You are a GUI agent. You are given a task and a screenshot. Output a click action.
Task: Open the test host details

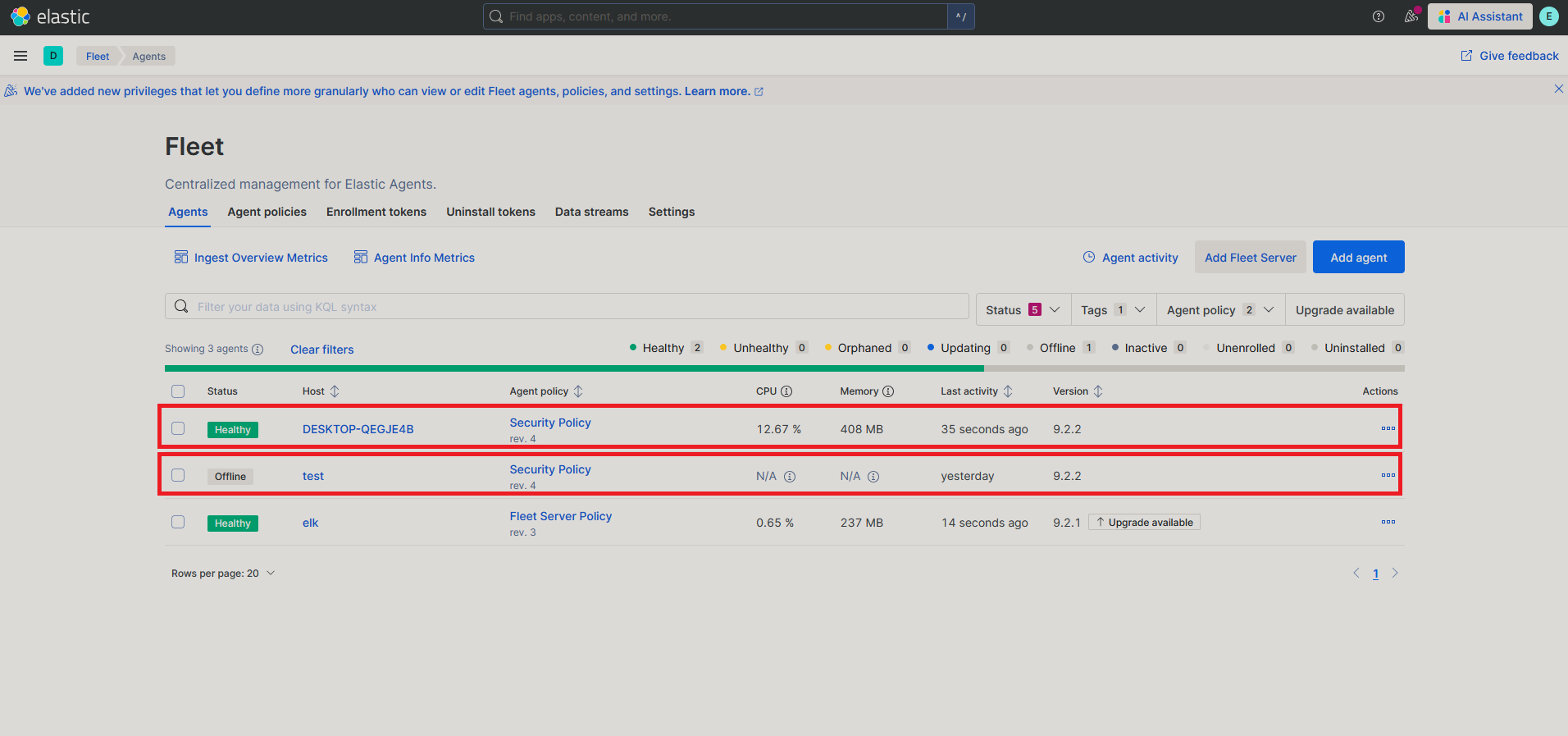tap(312, 476)
